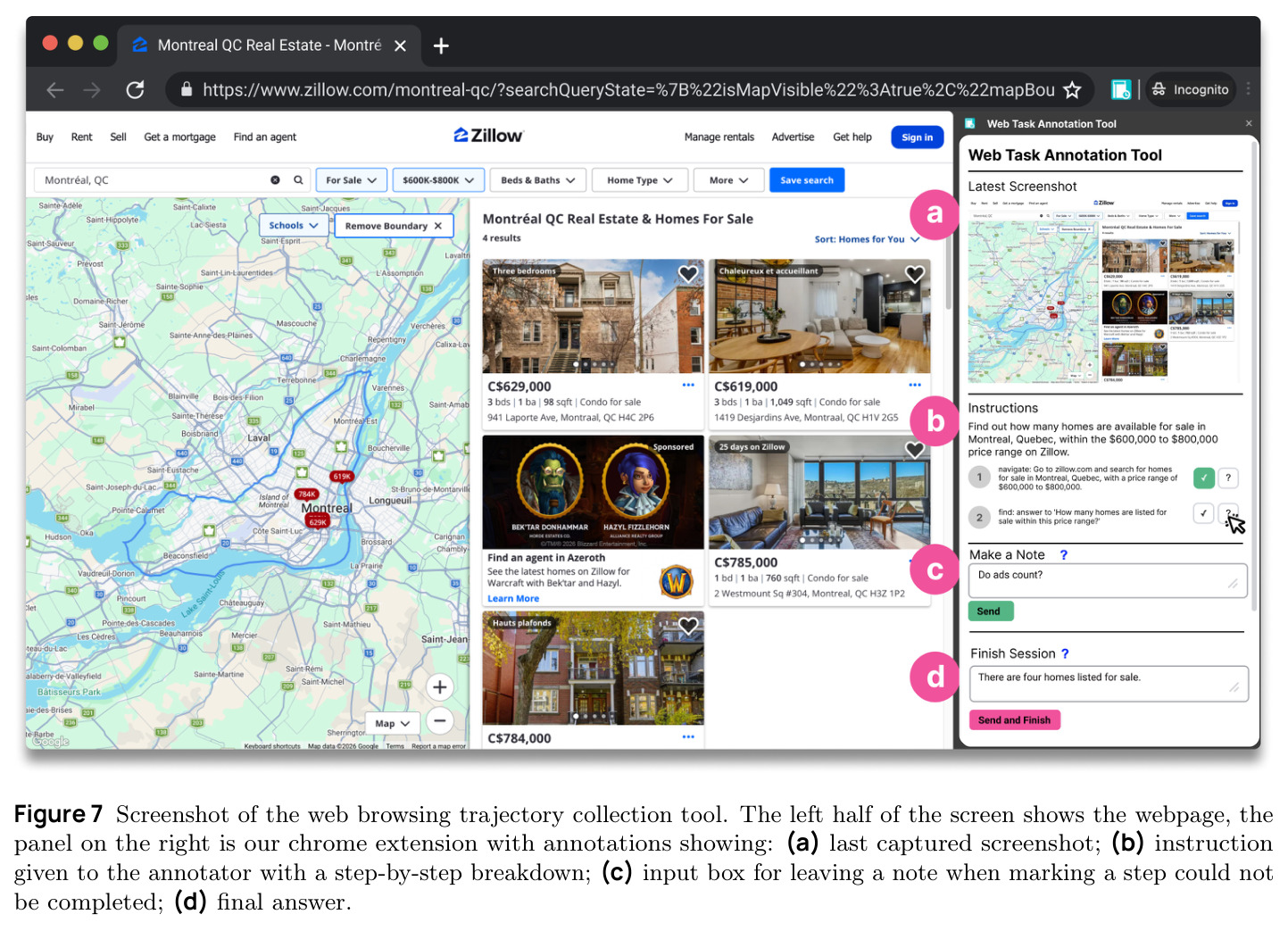Bookmark the page with the star icon
Viewport: 1288px width, 931px height.
1072,89
